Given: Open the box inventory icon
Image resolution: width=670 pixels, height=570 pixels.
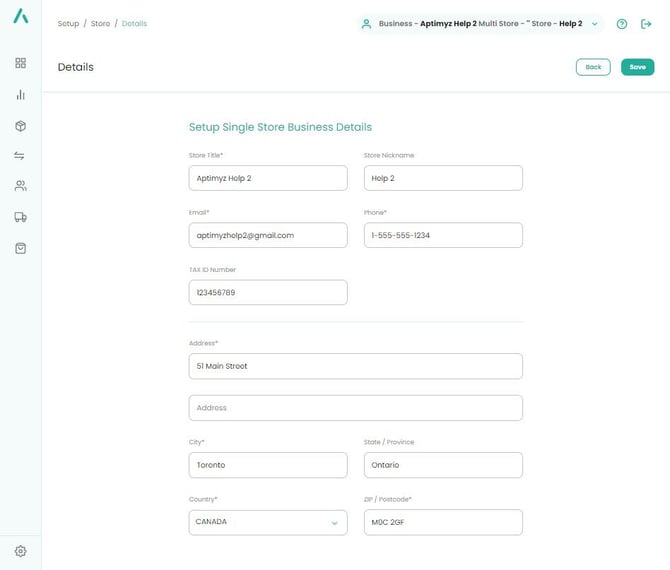Looking at the screenshot, I should click(x=20, y=126).
